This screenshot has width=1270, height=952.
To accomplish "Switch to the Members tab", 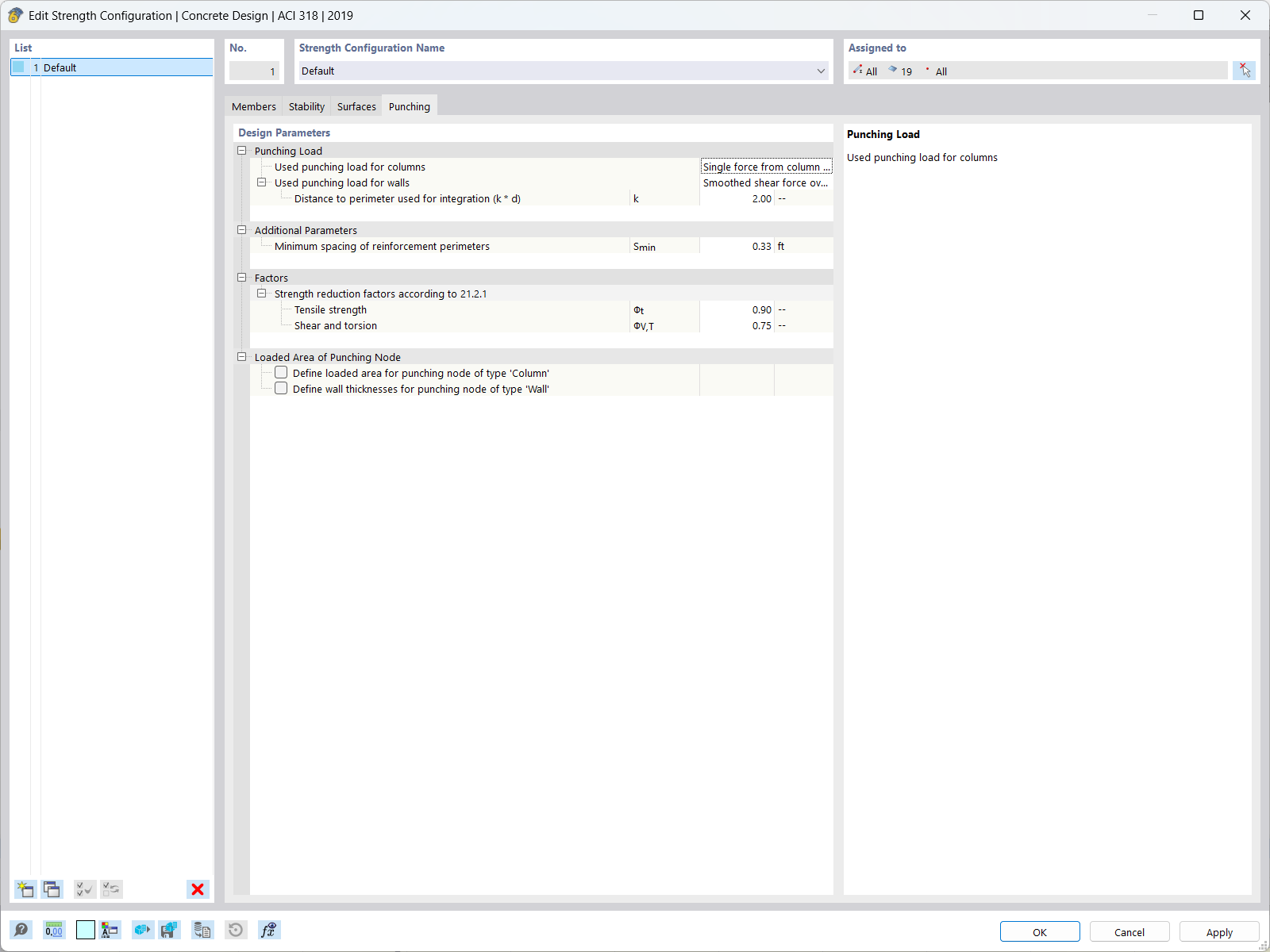I will coord(253,106).
